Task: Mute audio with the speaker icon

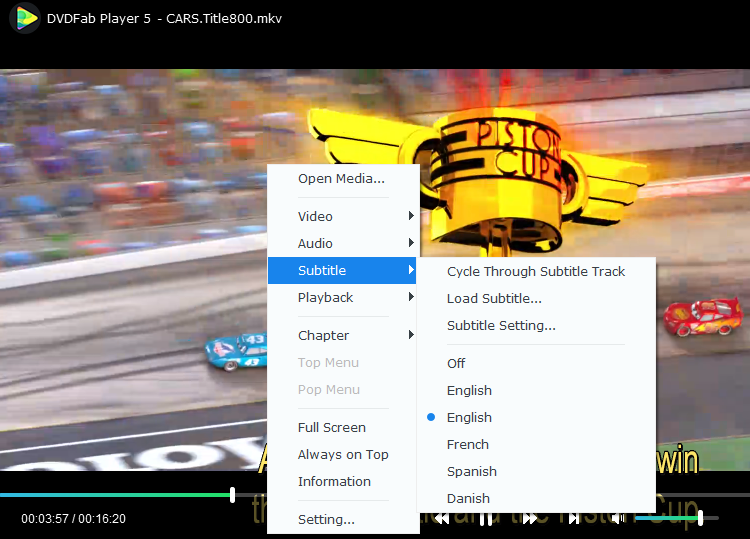Action: pyautogui.click(x=618, y=518)
